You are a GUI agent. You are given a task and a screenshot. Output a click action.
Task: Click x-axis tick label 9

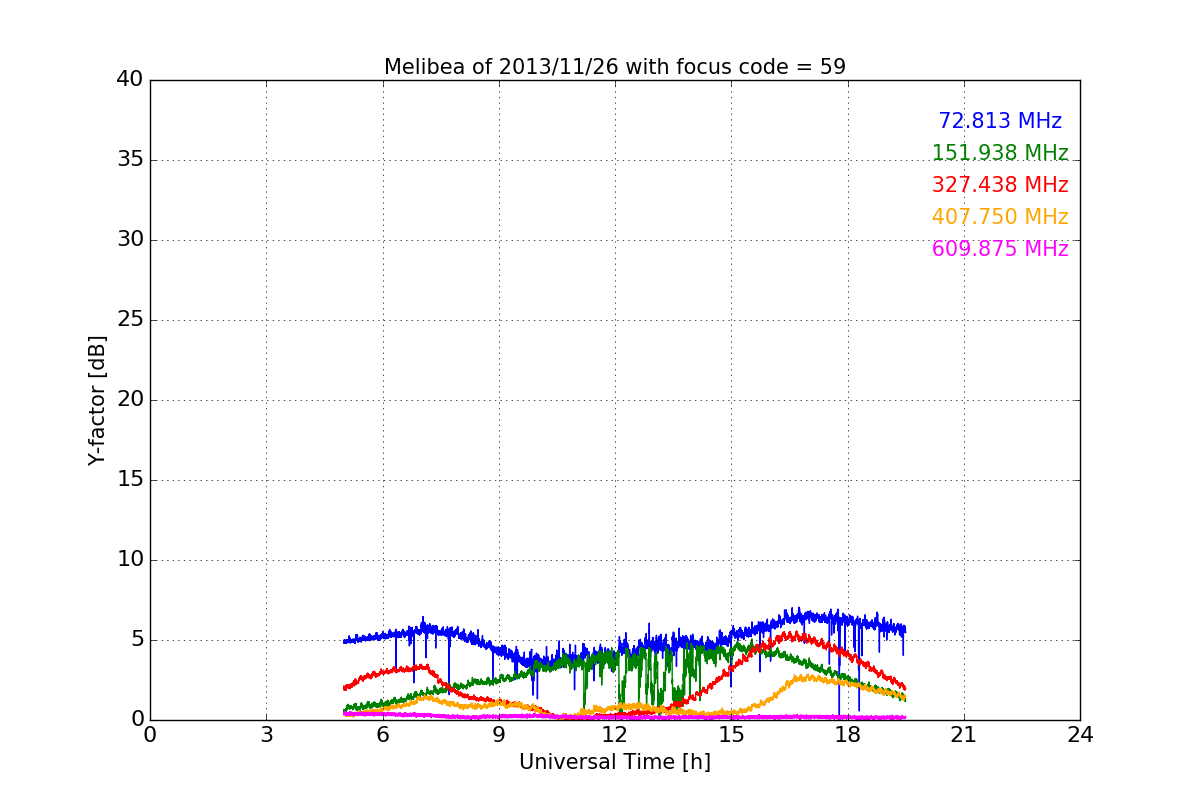(499, 735)
